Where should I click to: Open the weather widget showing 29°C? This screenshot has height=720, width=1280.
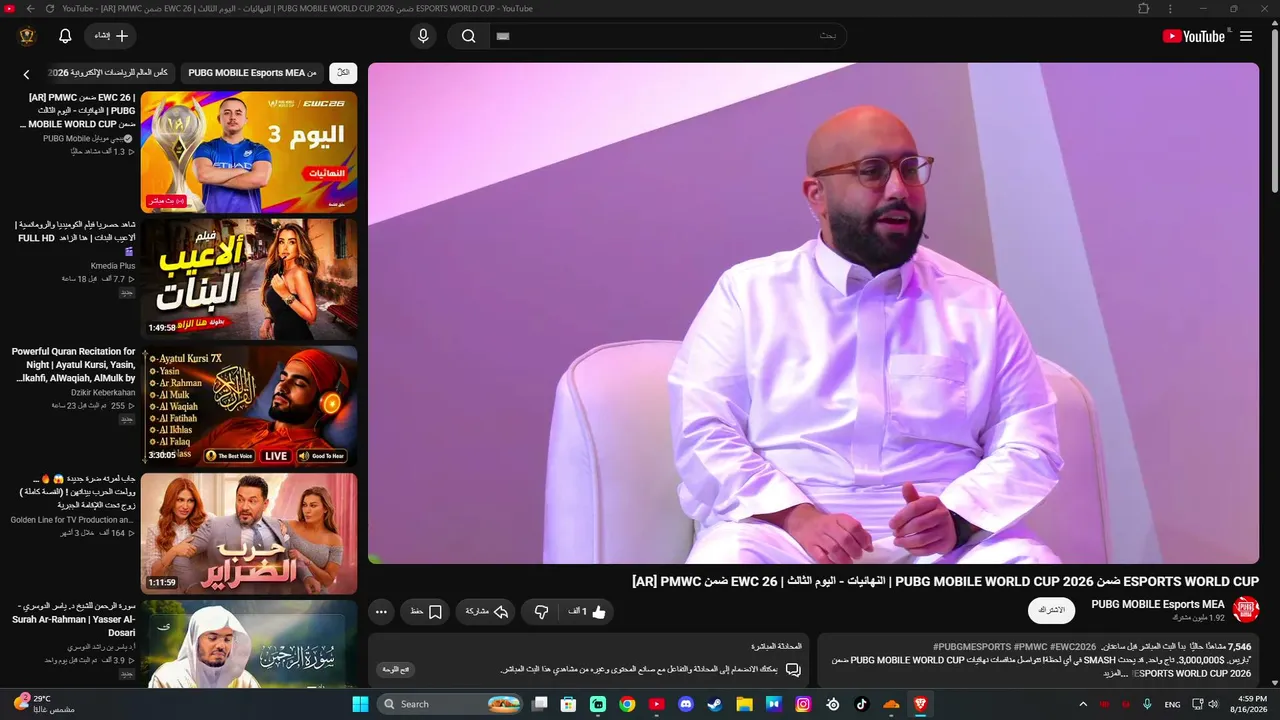tap(44, 704)
